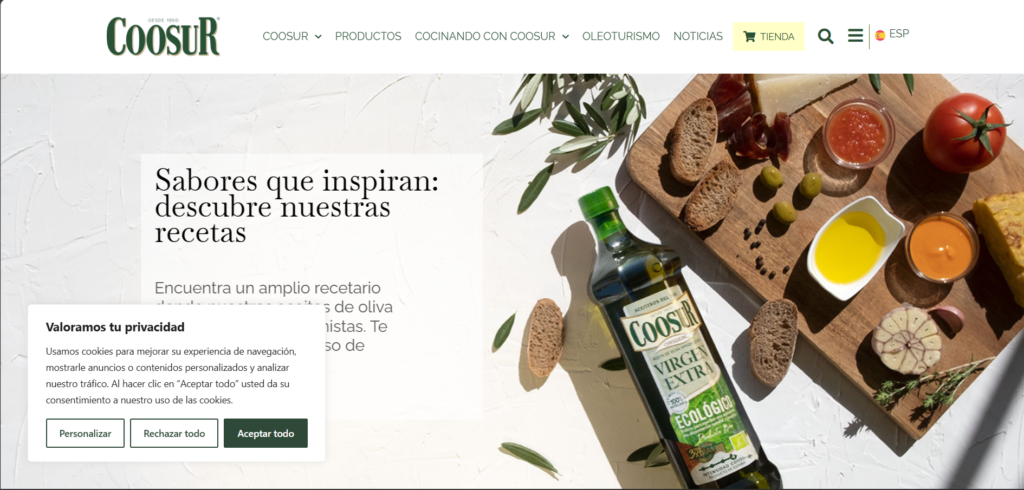1024x490 pixels.
Task: Click the COOSUR menu label
Action: (x=285, y=37)
